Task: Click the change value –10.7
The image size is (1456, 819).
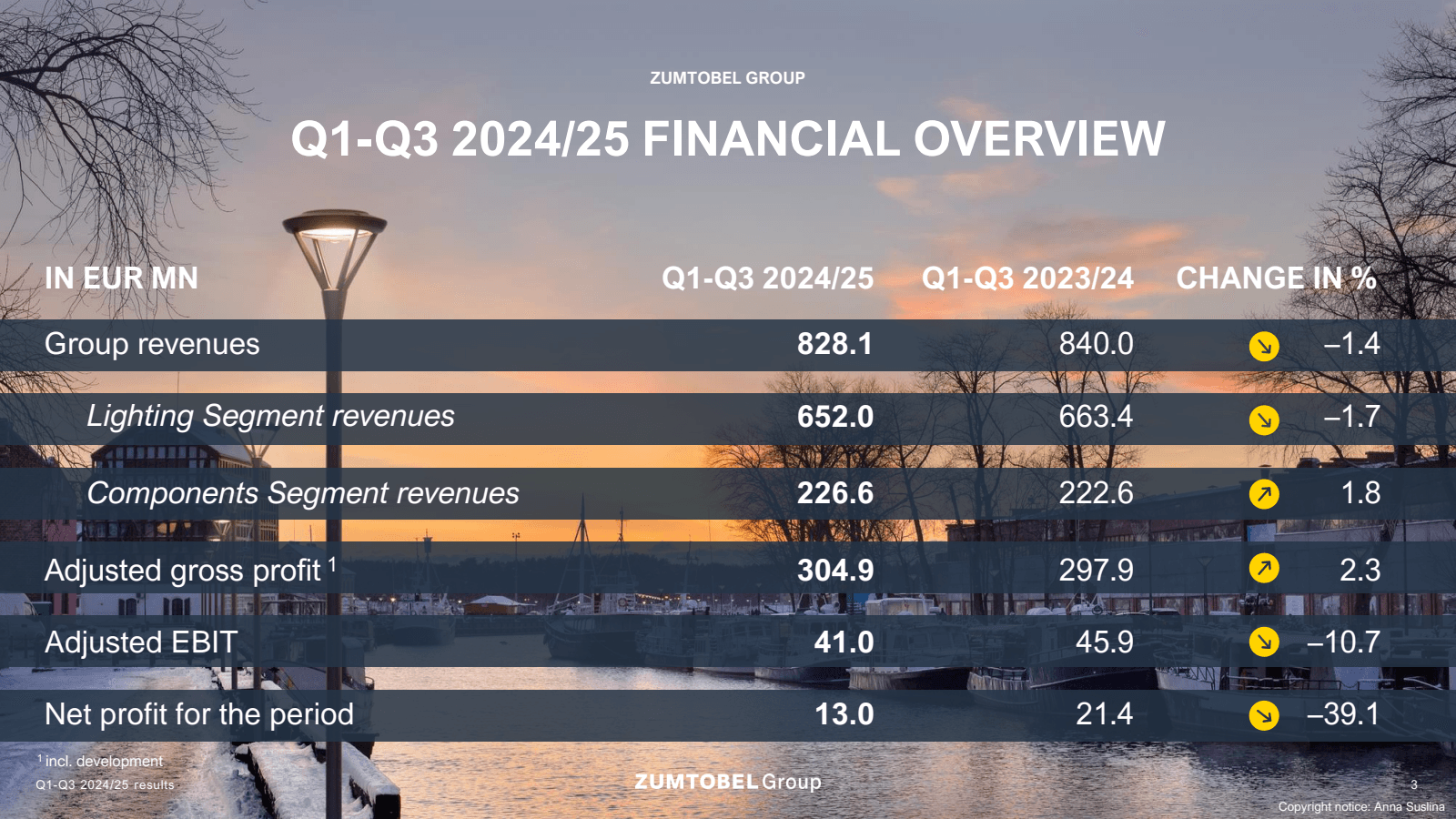Action: [1344, 642]
